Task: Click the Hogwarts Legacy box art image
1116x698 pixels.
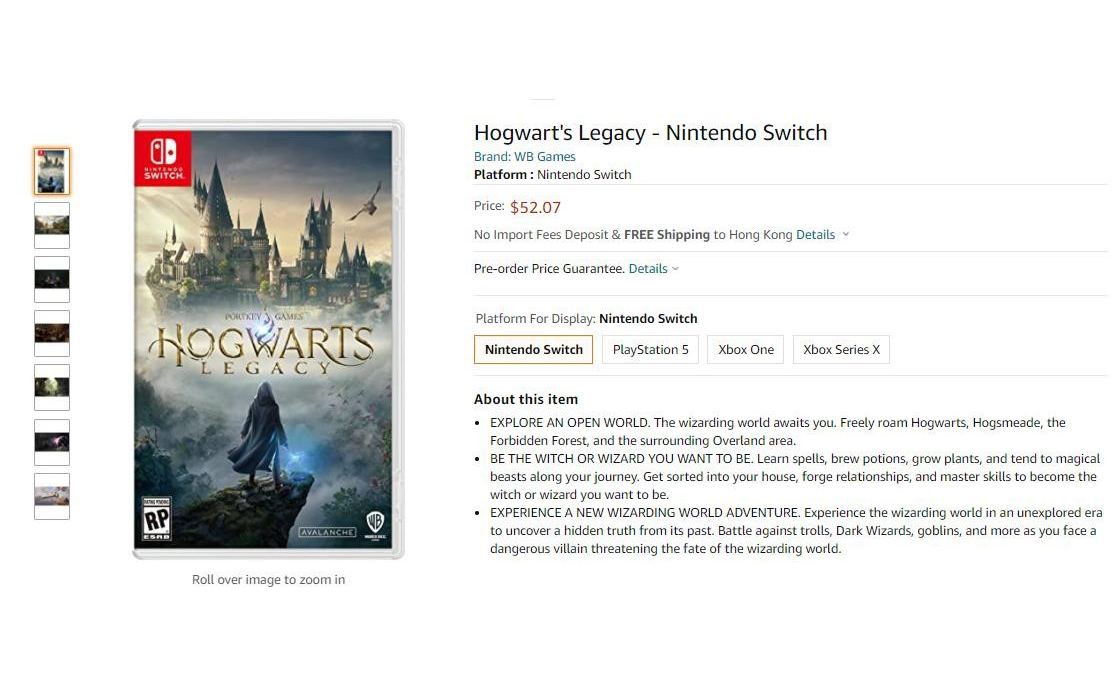Action: click(x=268, y=339)
